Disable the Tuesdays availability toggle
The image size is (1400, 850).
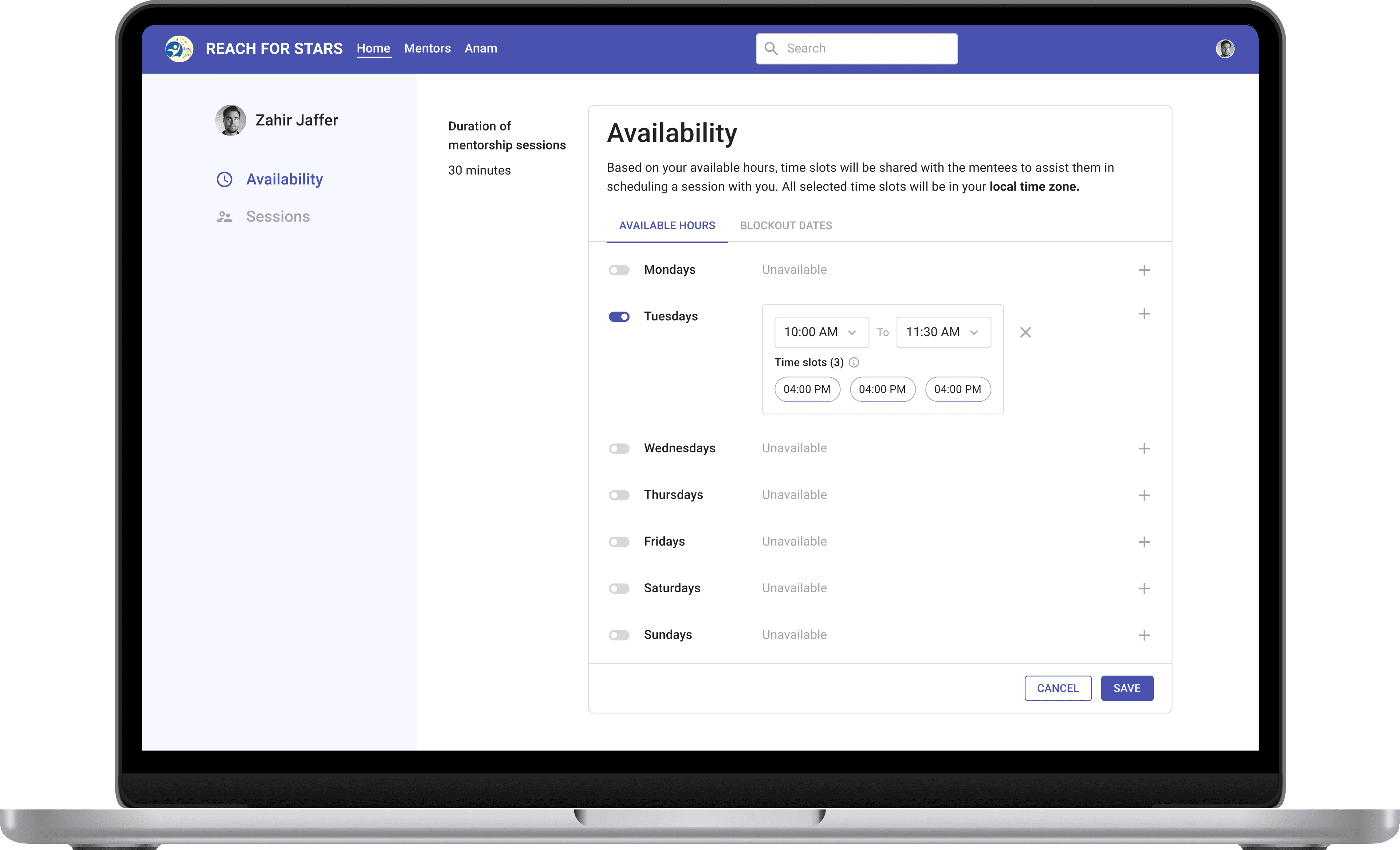[x=619, y=317]
